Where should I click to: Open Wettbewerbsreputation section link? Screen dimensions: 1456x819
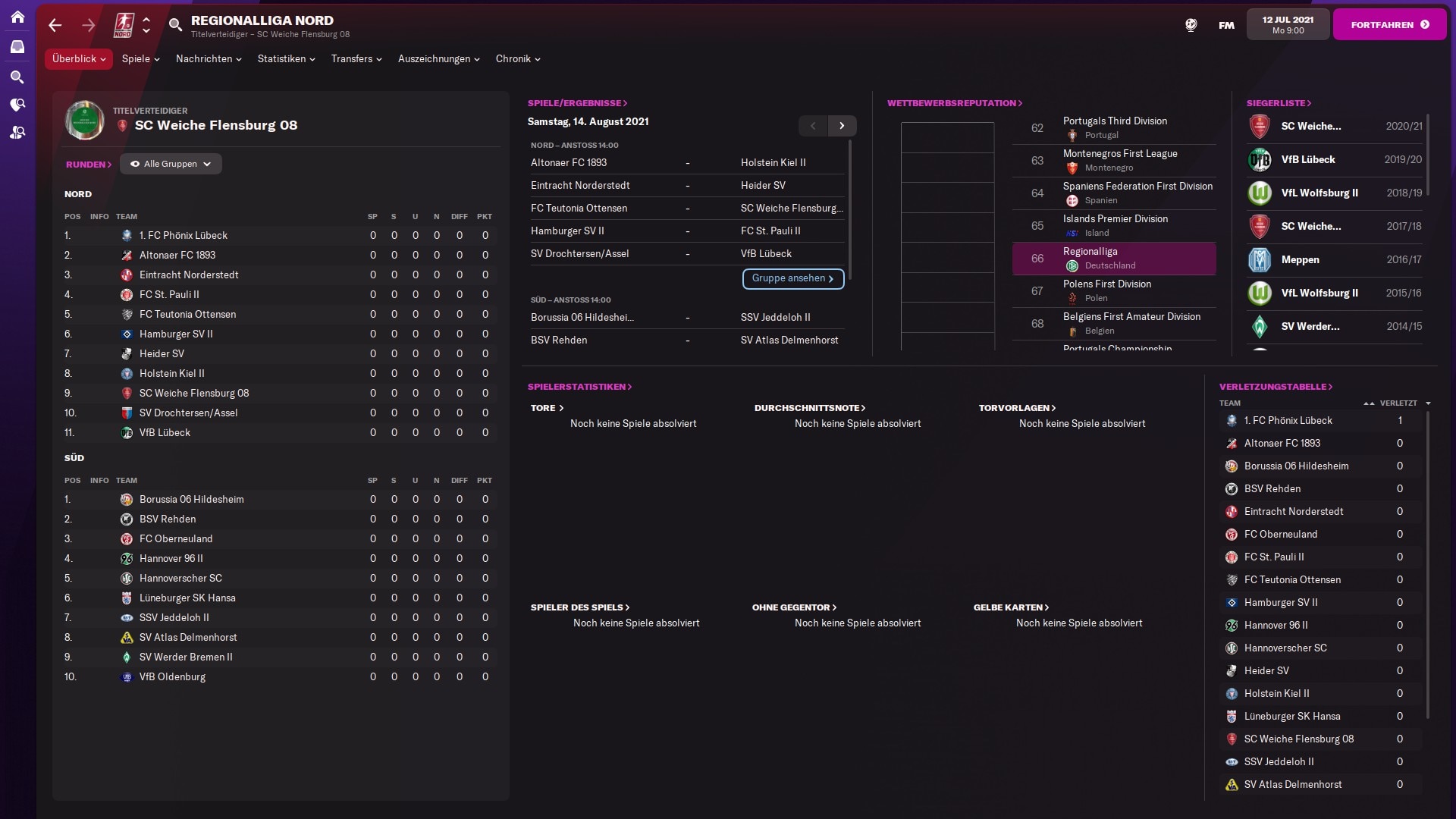point(955,103)
